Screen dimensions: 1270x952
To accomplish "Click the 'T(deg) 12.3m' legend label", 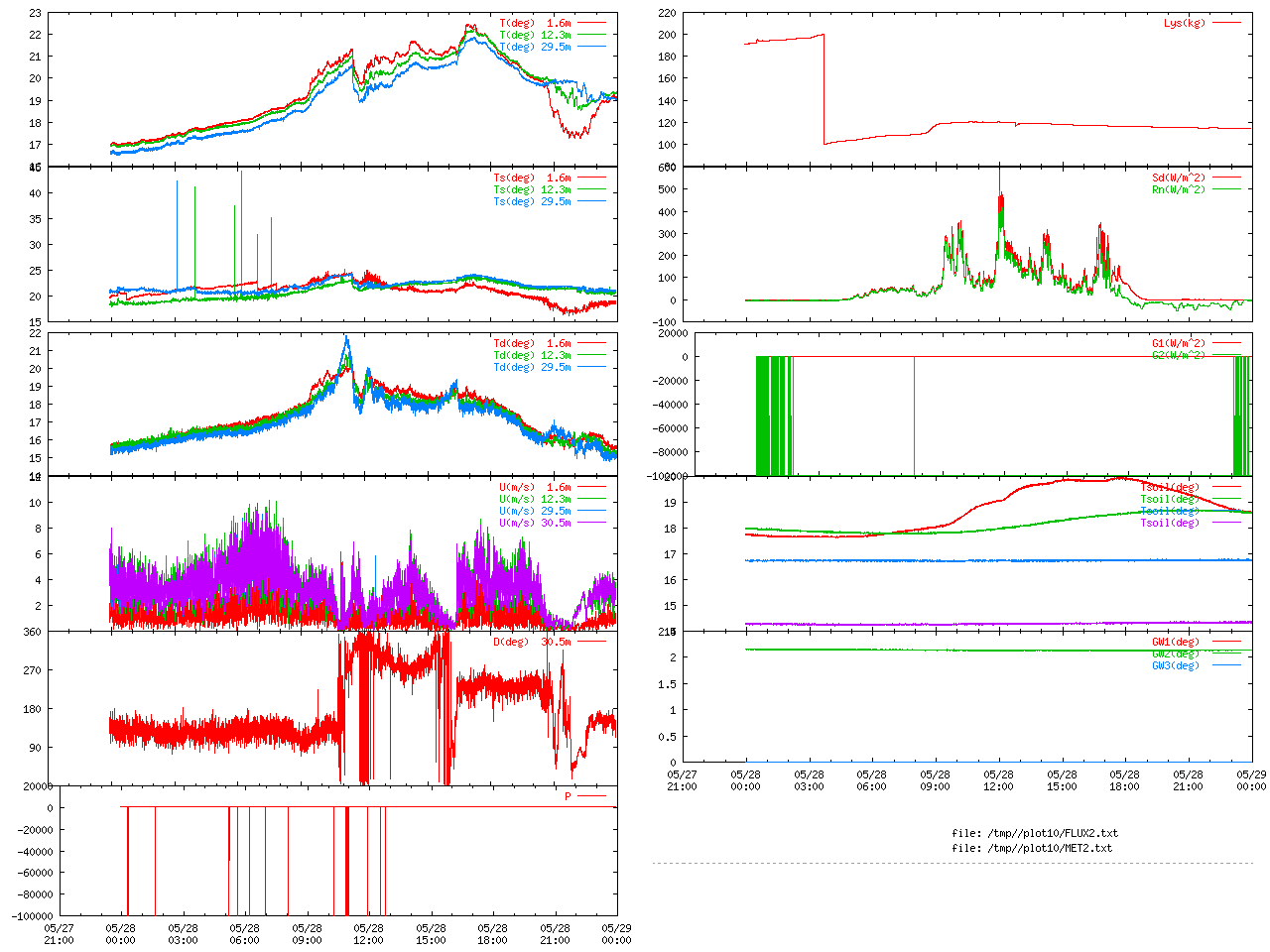I will (535, 35).
